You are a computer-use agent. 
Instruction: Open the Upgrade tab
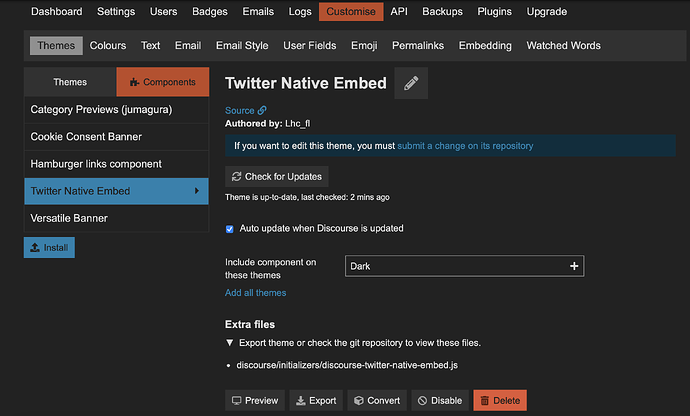[547, 11]
